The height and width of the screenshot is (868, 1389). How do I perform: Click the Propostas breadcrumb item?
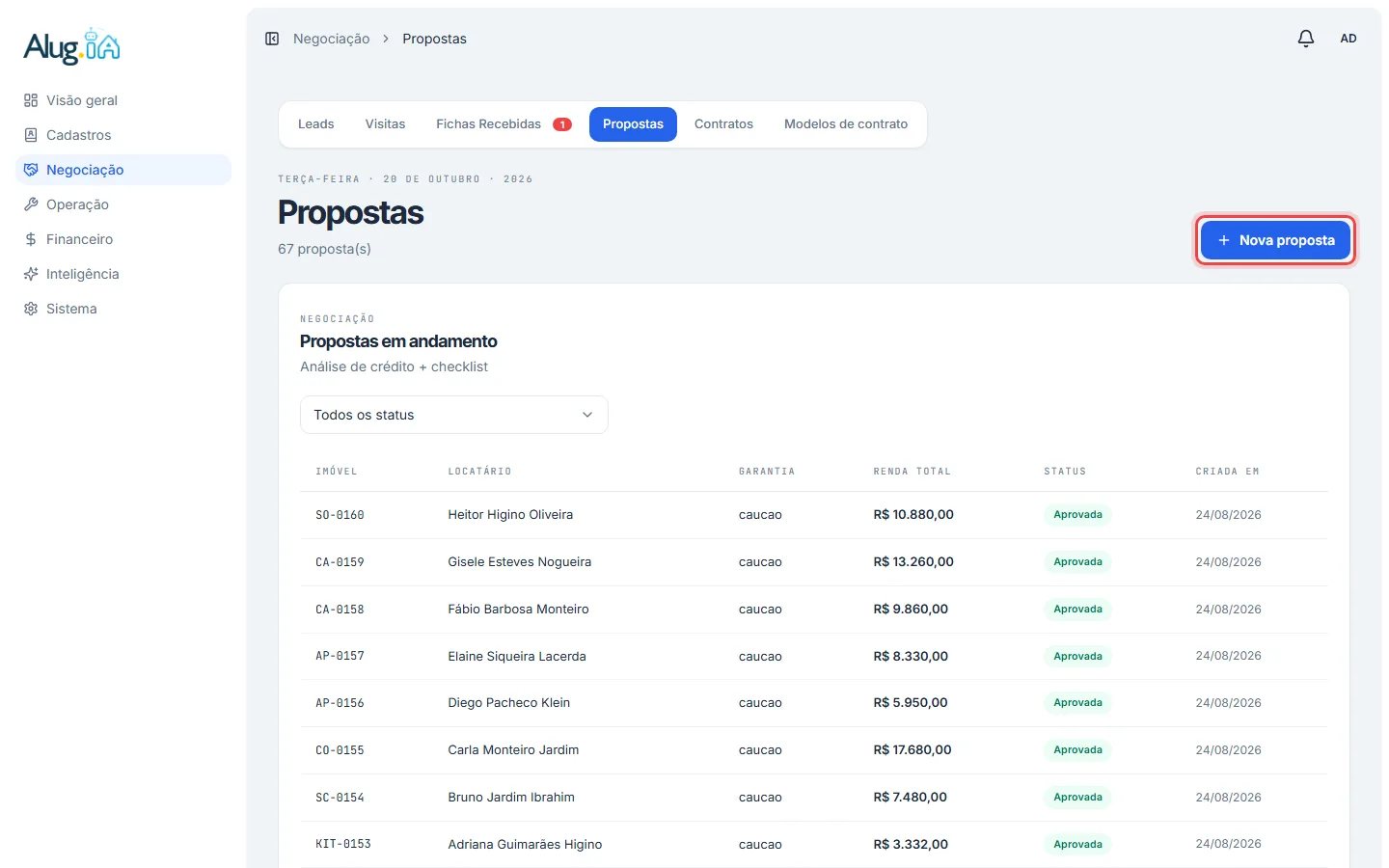pos(434,39)
